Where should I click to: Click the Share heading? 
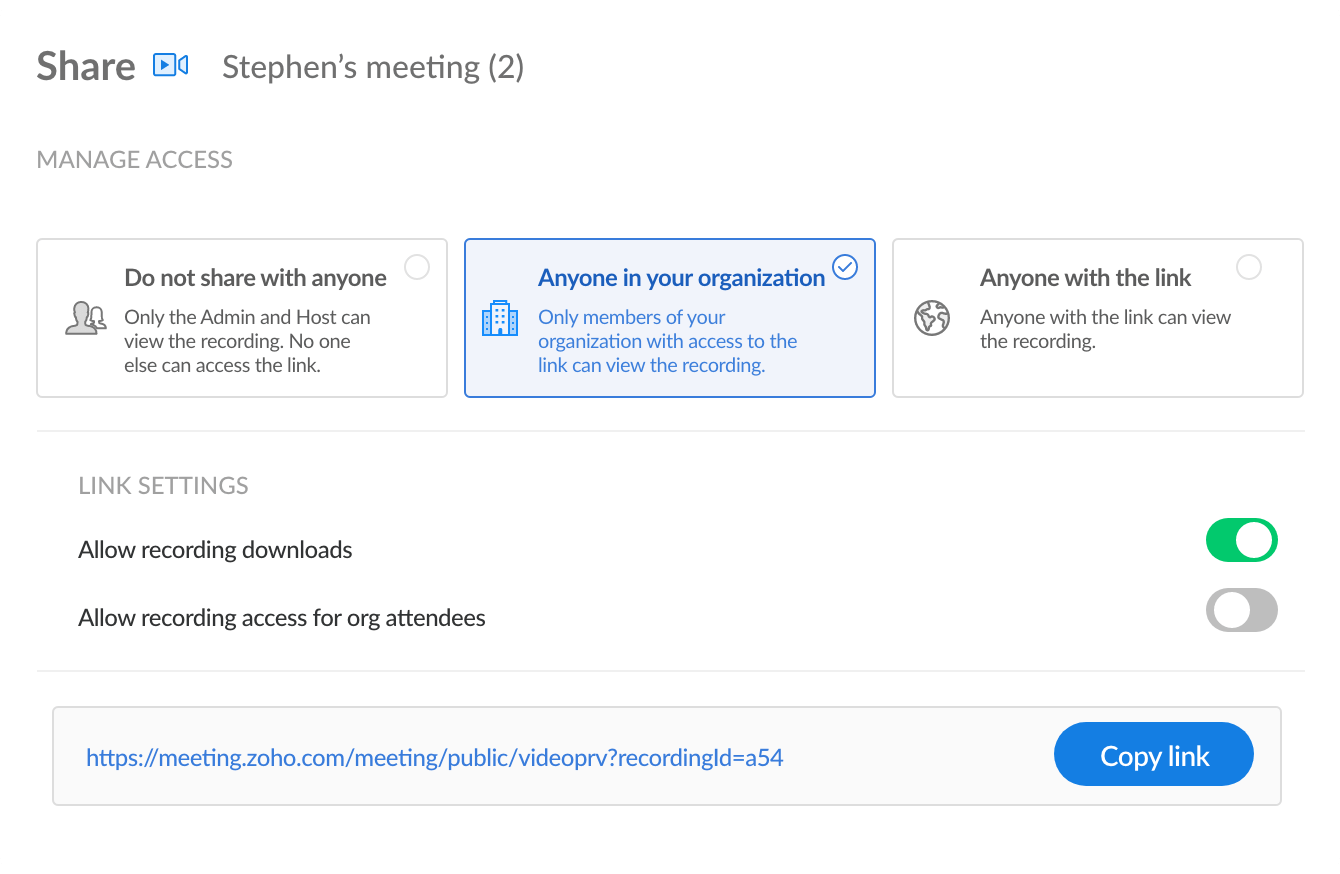86,67
